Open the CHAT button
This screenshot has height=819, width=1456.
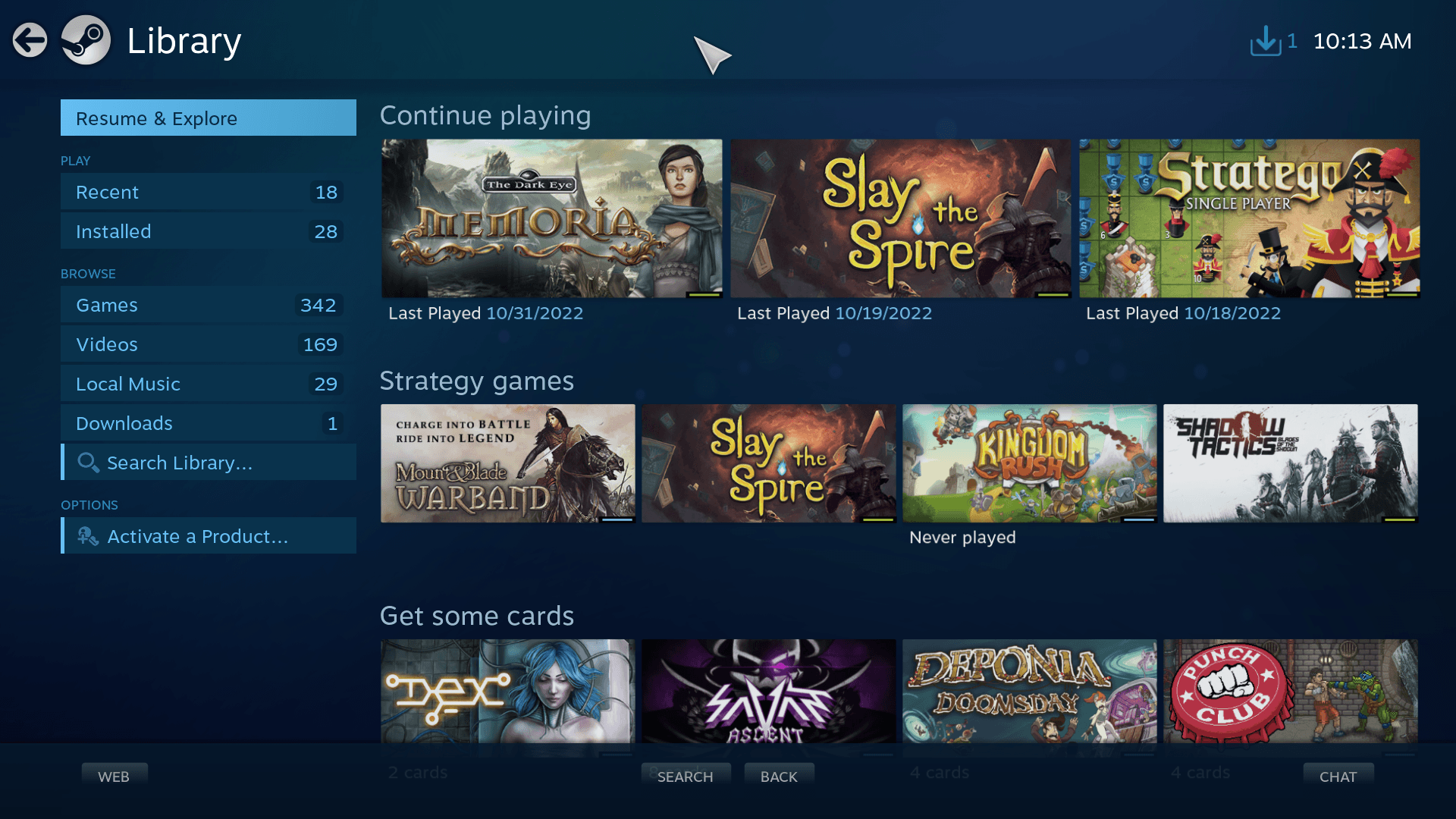tap(1338, 777)
